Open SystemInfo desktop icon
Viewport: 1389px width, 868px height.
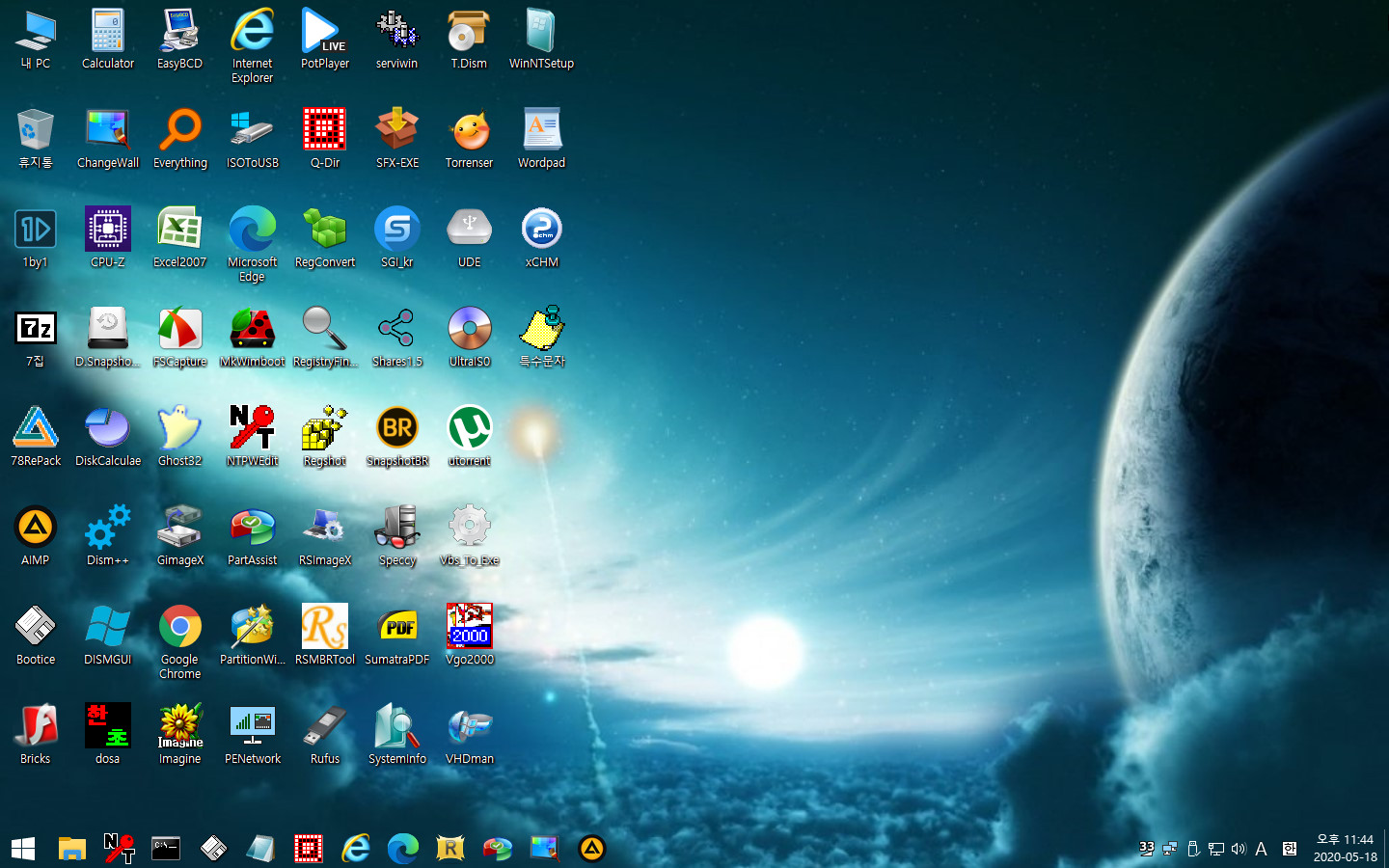click(397, 735)
